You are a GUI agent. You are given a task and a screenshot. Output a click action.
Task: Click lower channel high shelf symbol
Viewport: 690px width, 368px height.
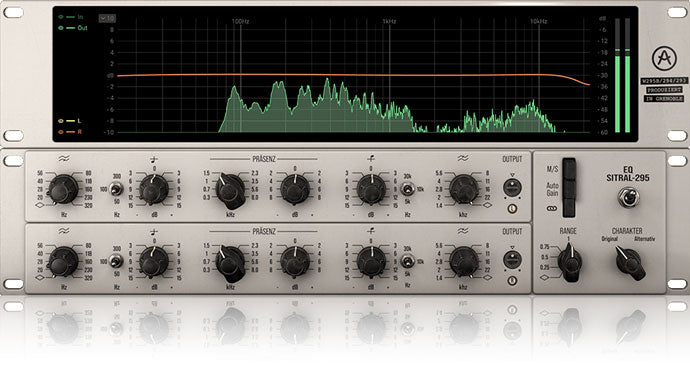tap(371, 231)
